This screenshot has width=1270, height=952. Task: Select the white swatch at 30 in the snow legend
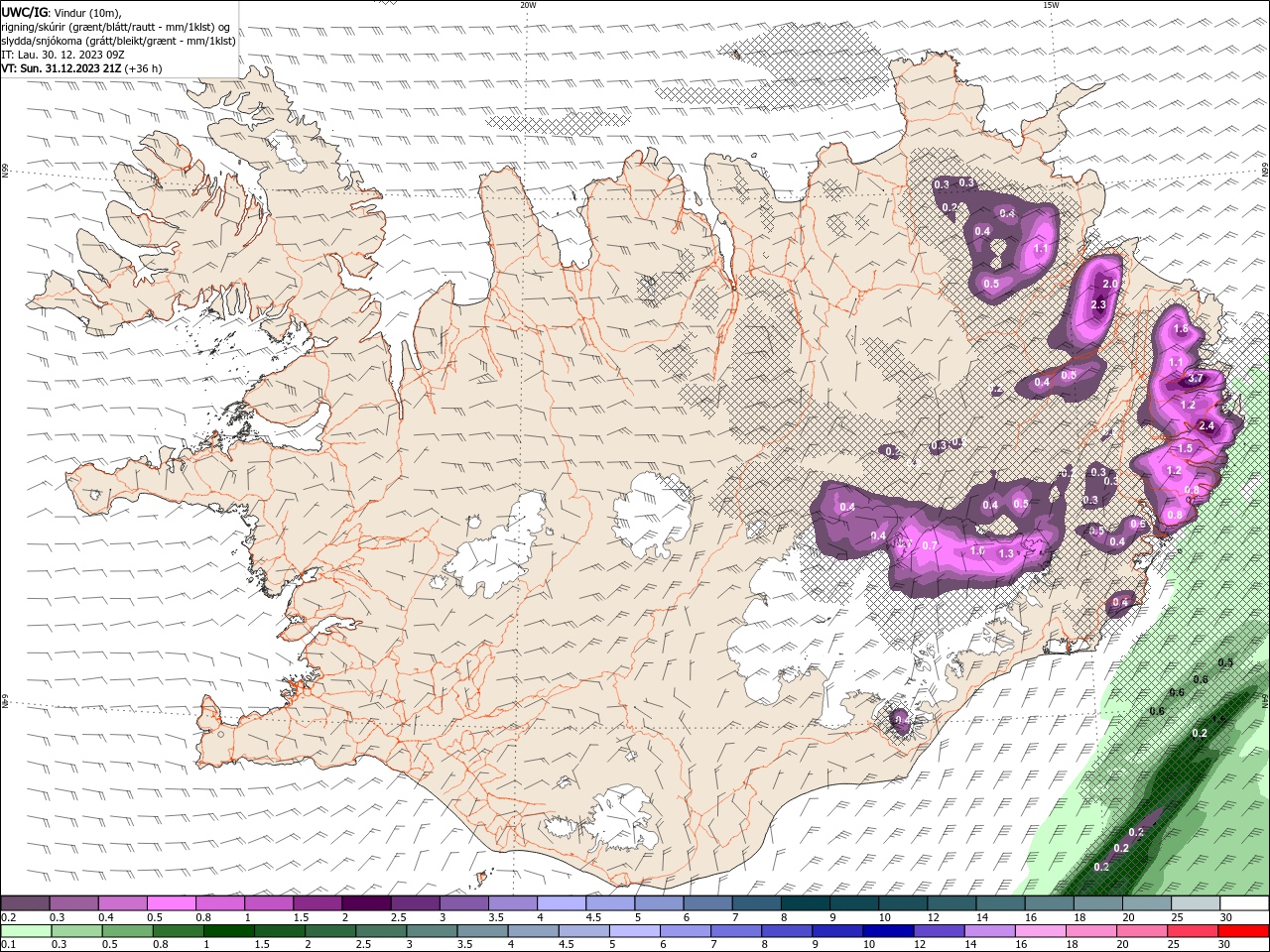click(1244, 903)
